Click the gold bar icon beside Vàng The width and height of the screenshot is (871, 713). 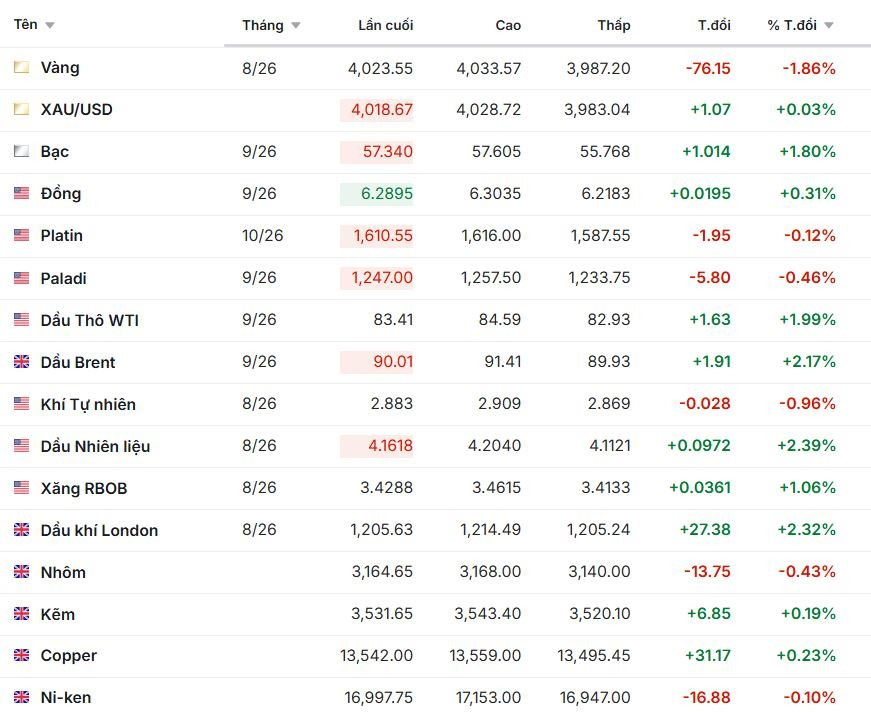(21, 67)
